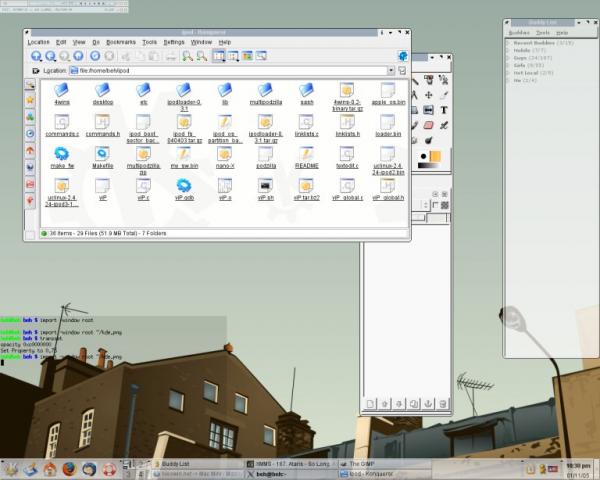Go up one directory in Konqueror
This screenshot has height=480, width=600.
(x=36, y=56)
